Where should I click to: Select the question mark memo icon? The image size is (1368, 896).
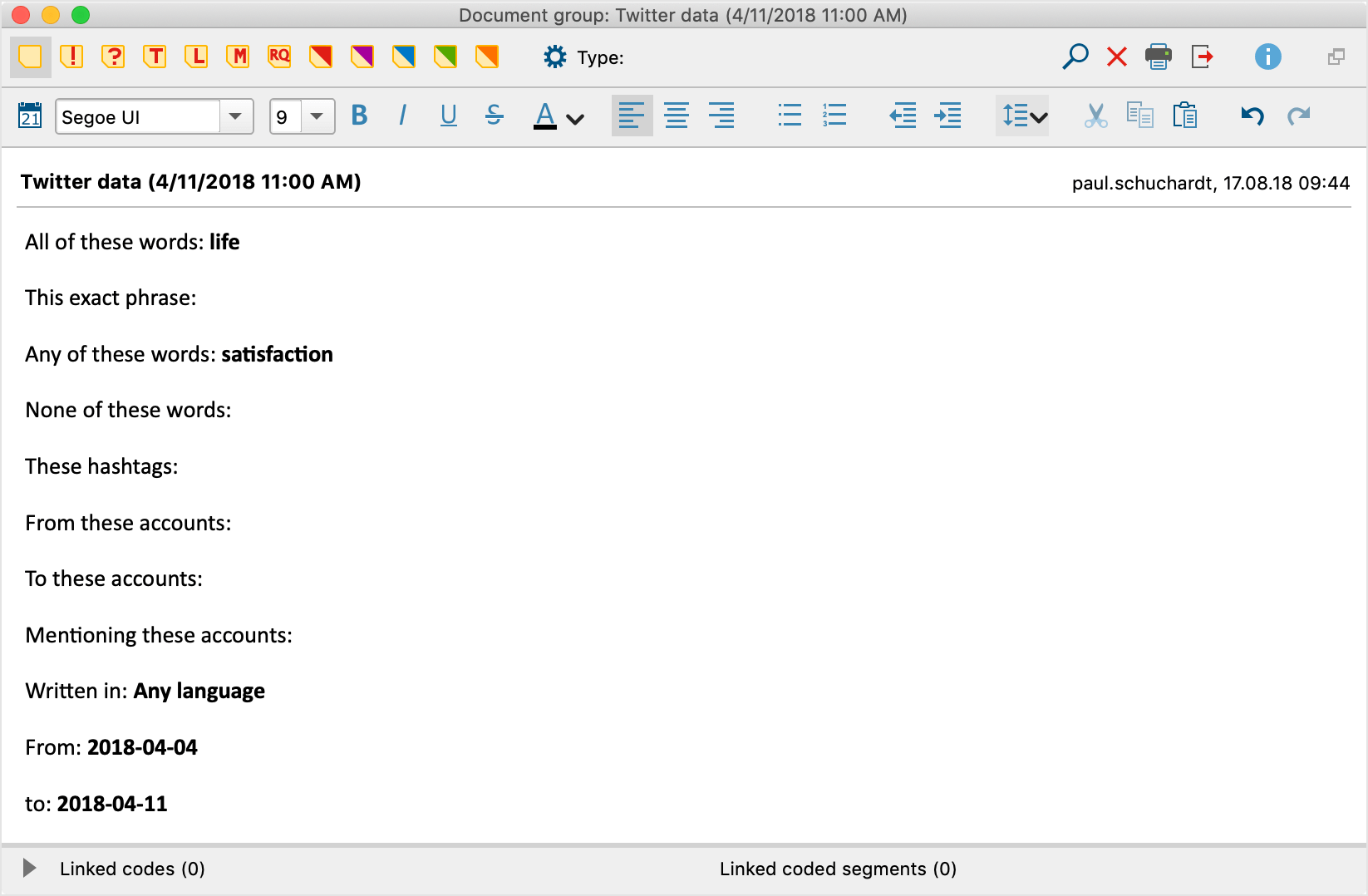(x=113, y=57)
